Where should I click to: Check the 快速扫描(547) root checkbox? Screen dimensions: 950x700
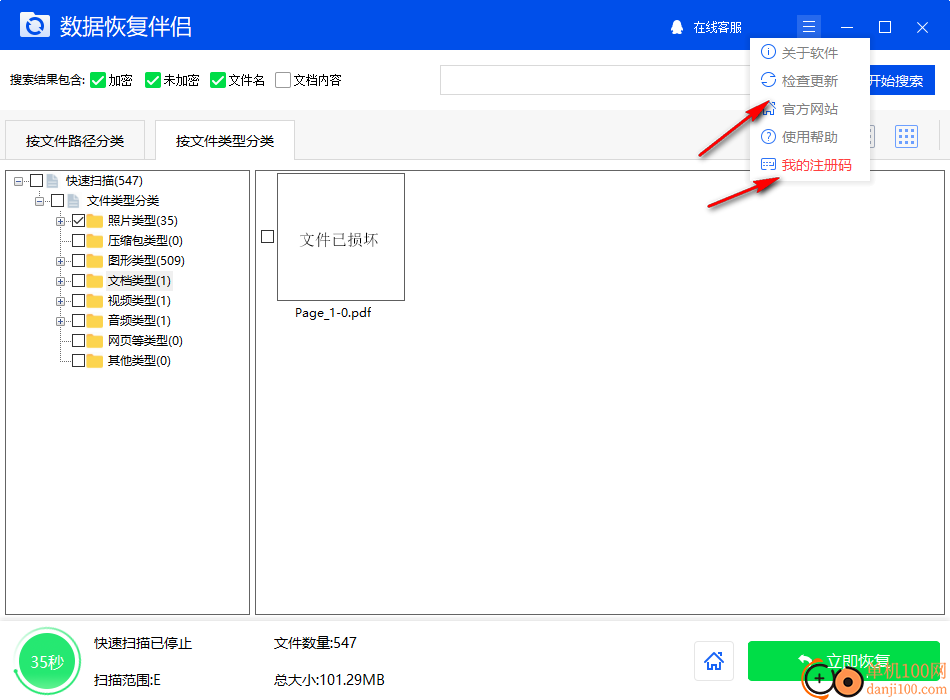pos(37,180)
